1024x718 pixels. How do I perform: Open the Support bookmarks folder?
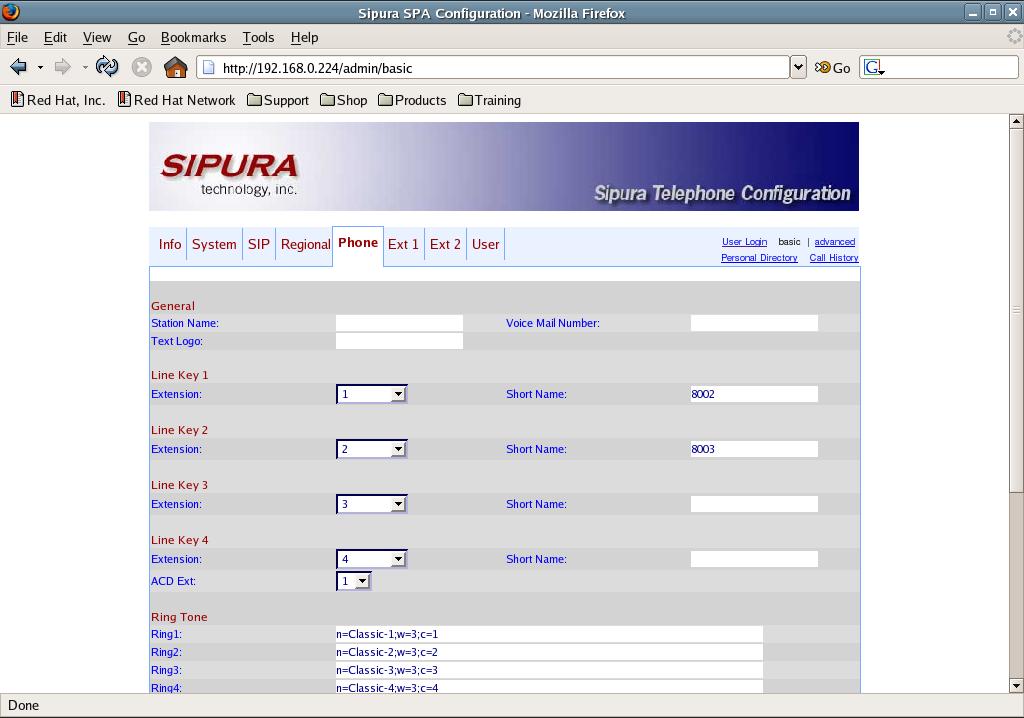278,100
